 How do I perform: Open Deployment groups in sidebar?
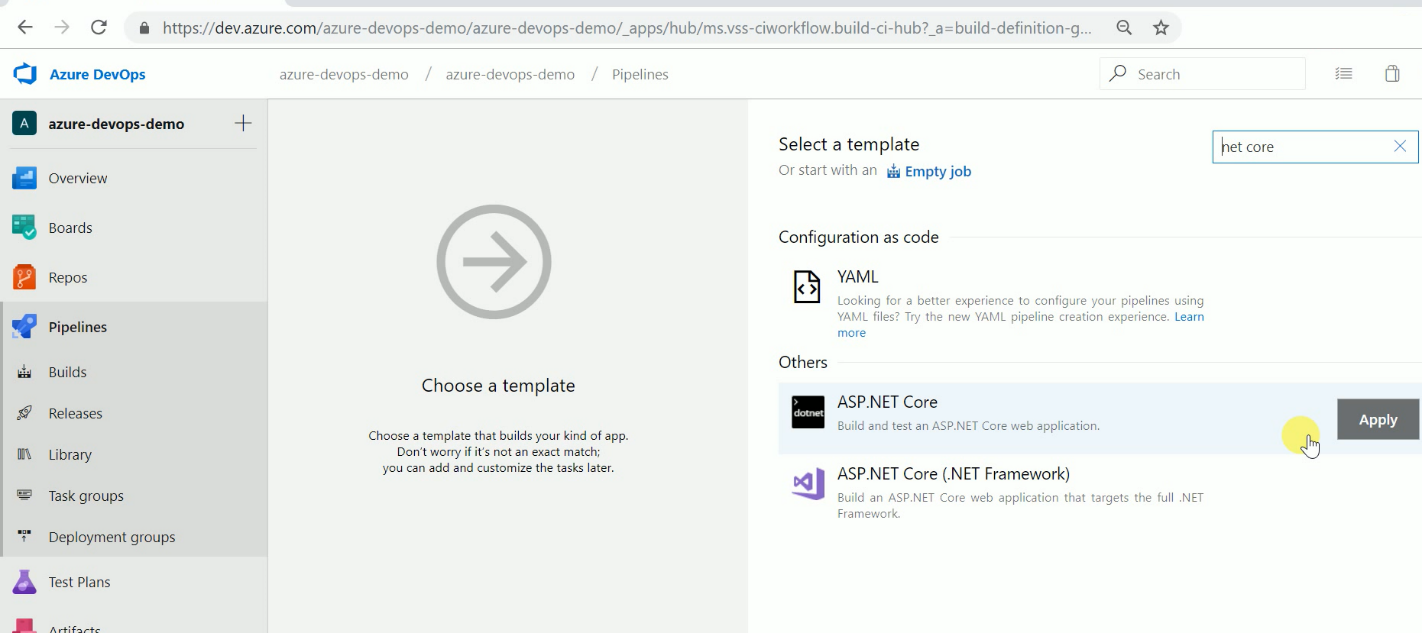click(111, 537)
